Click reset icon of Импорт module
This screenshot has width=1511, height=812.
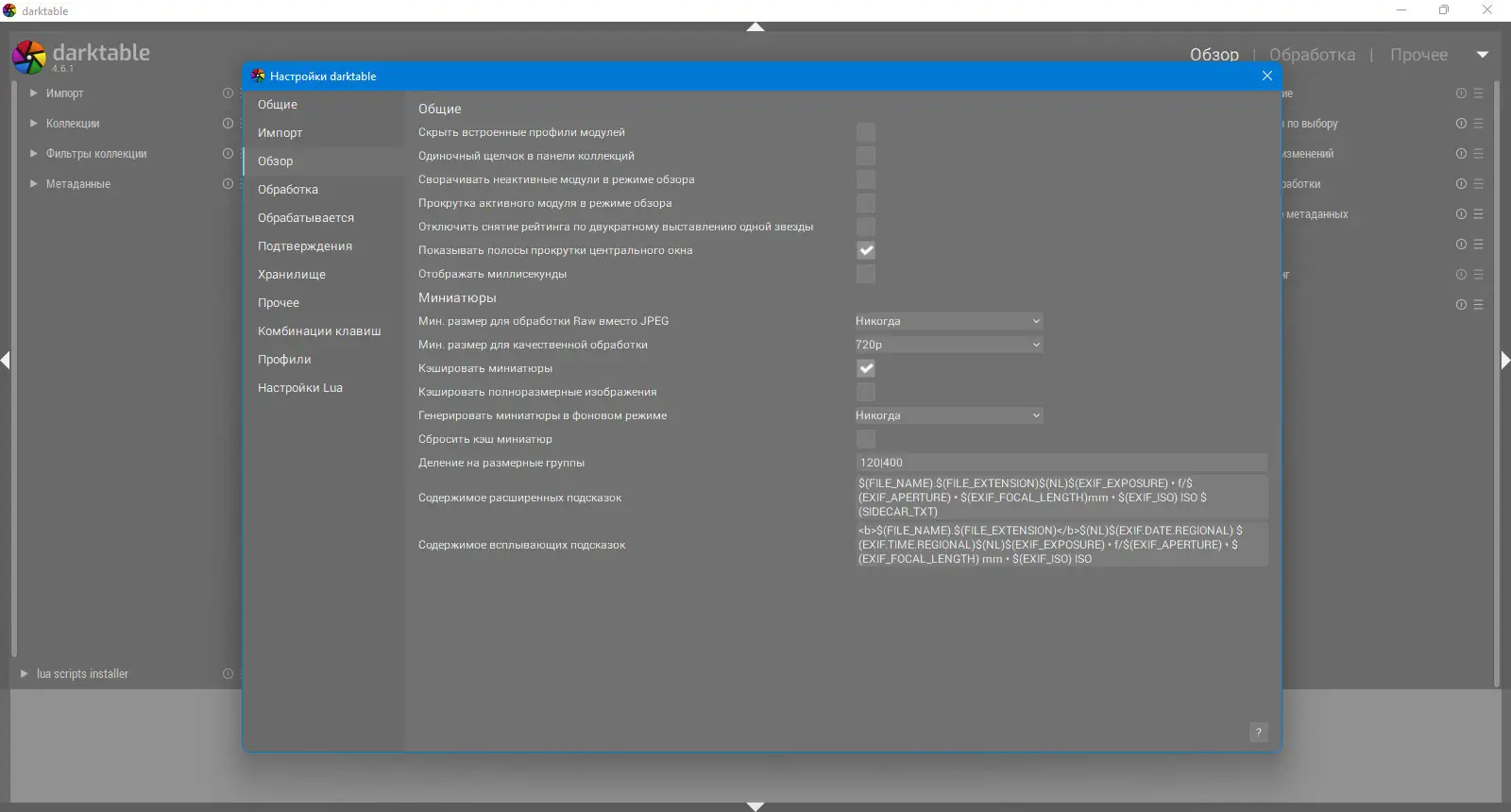(x=228, y=93)
